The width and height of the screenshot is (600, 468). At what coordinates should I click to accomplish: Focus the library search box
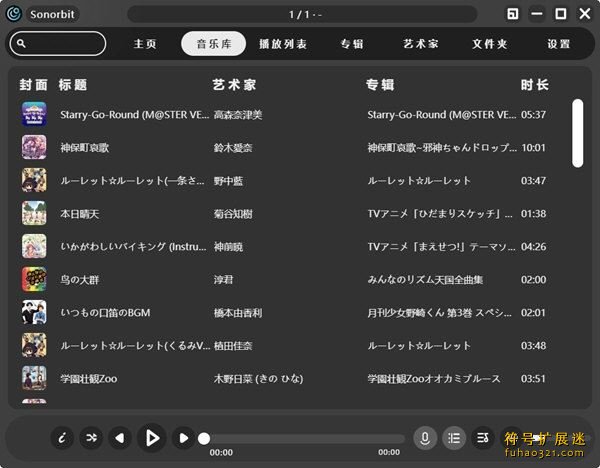click(x=58, y=44)
